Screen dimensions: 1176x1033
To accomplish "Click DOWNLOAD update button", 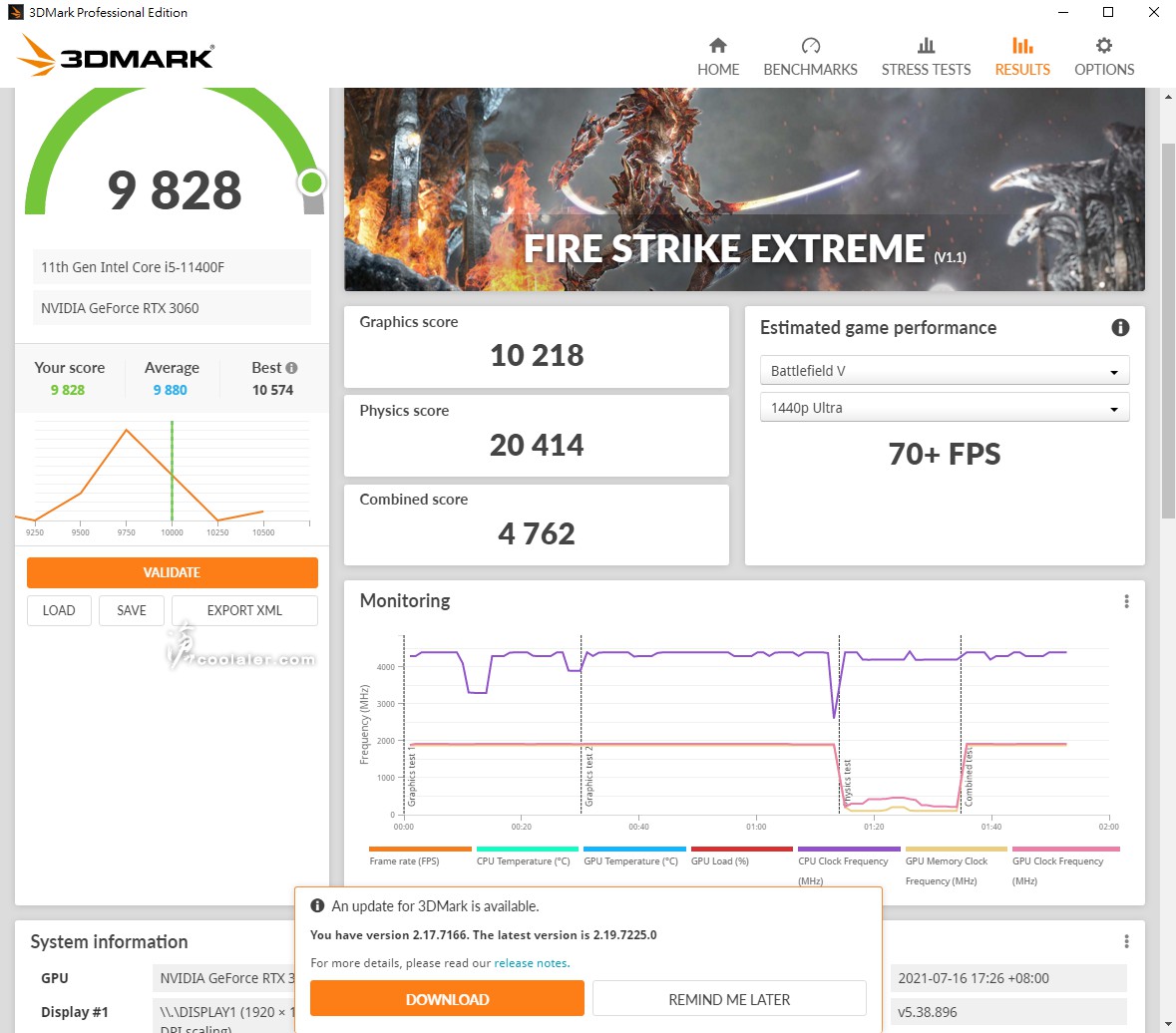I will (447, 999).
